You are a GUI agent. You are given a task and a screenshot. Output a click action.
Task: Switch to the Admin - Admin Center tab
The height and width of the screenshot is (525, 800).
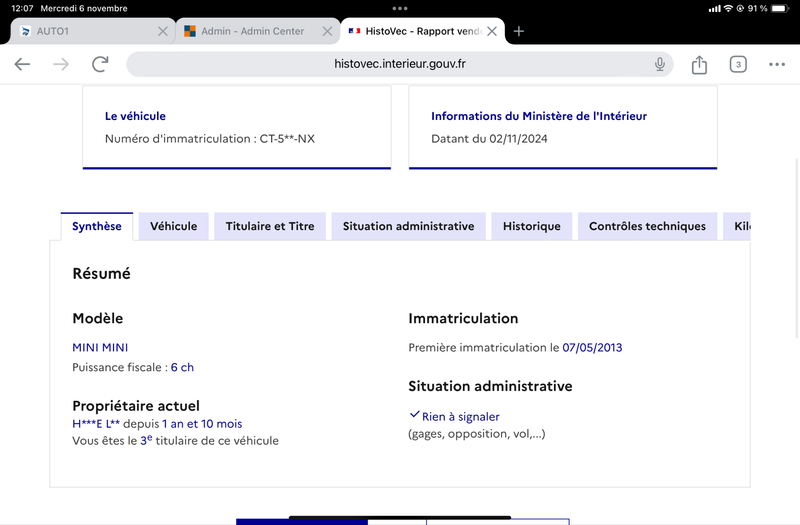click(x=258, y=31)
